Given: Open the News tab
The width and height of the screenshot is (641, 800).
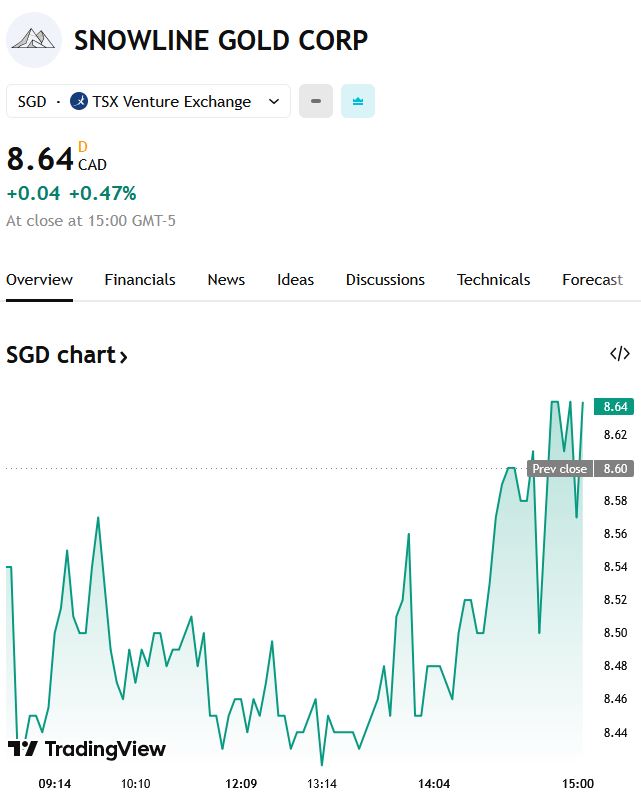Looking at the screenshot, I should (226, 280).
